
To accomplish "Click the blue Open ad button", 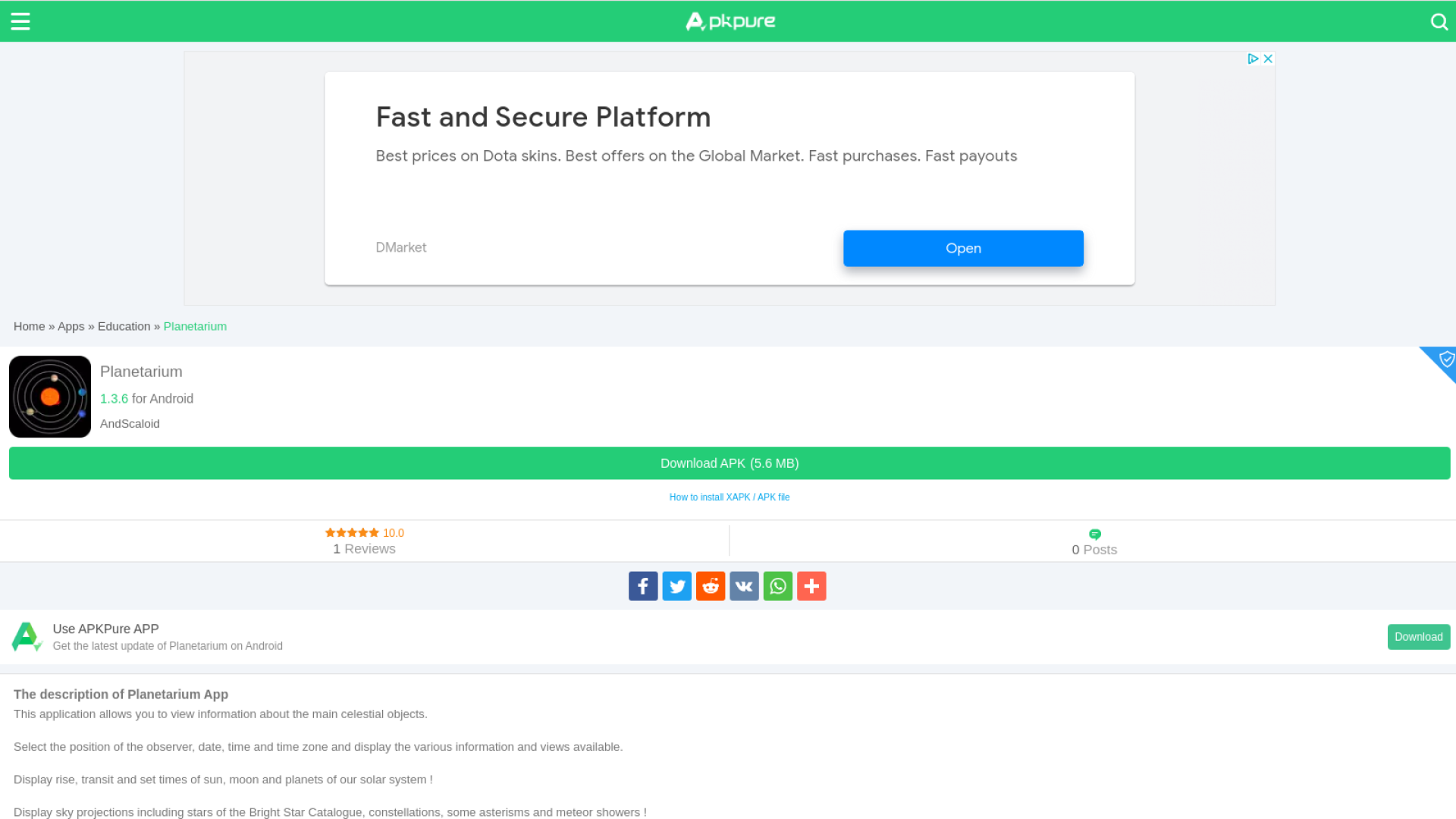I will coord(963,248).
